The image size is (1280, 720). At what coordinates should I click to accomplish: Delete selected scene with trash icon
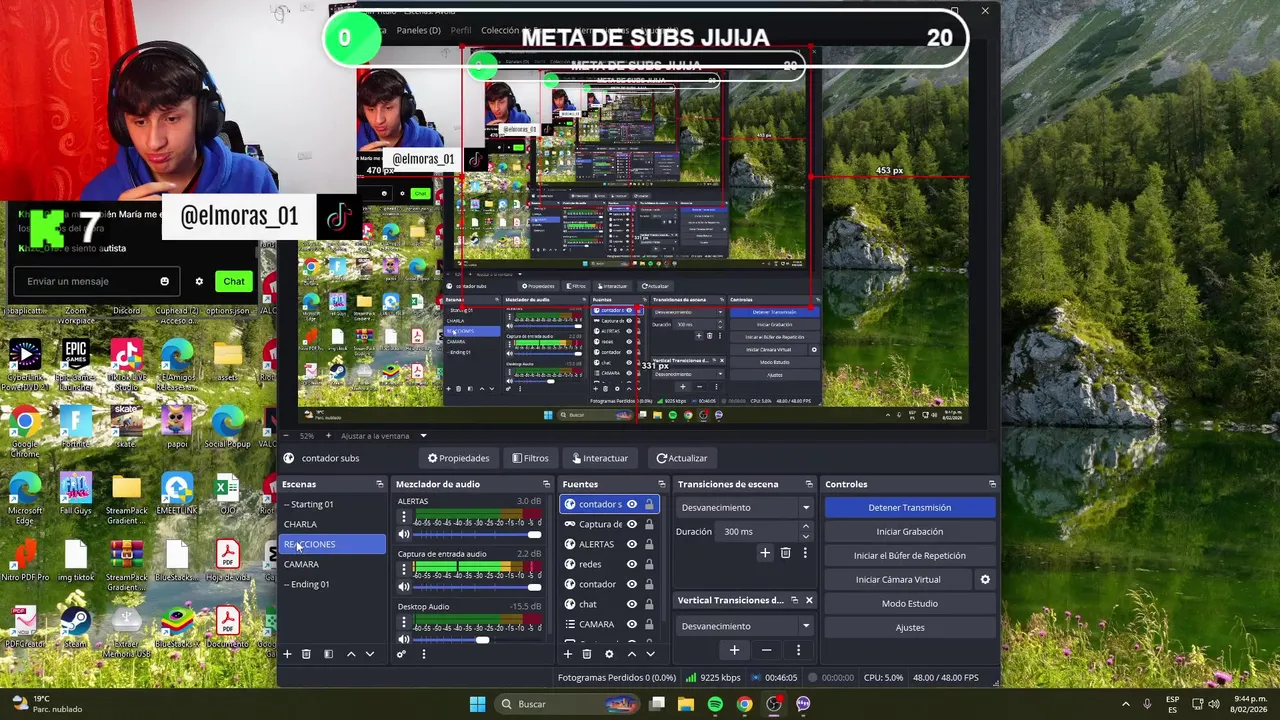point(306,654)
